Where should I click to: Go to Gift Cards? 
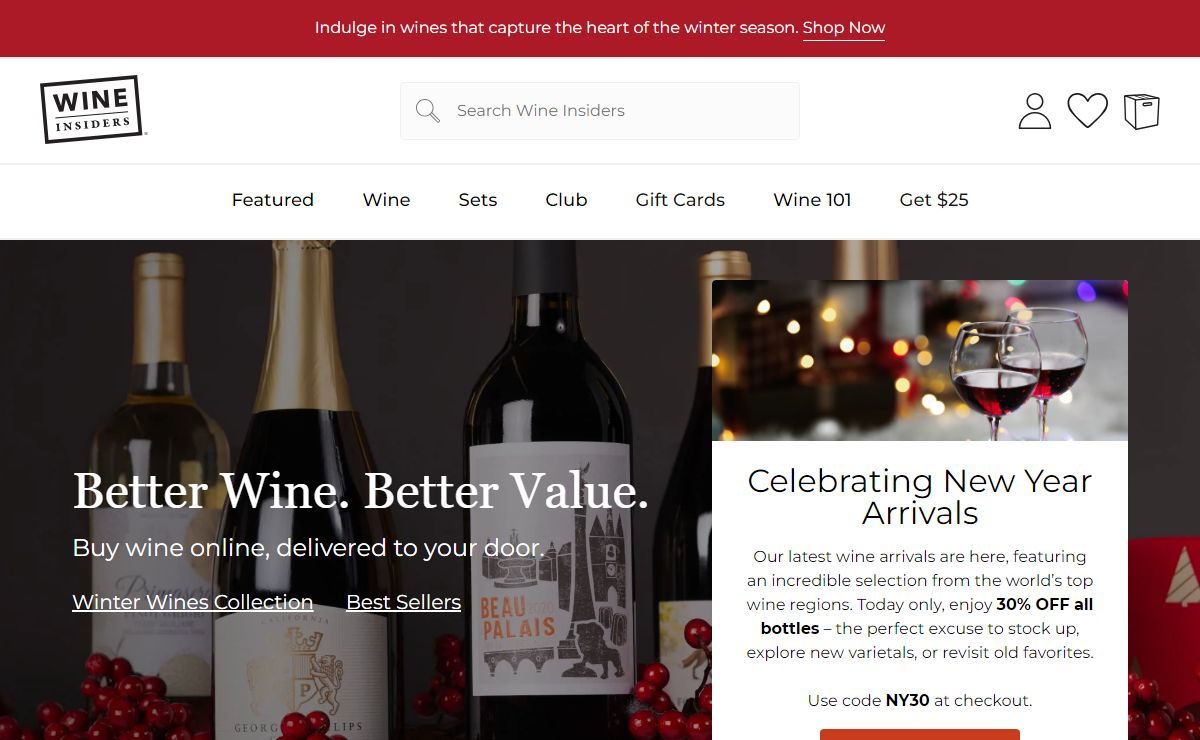(x=680, y=200)
